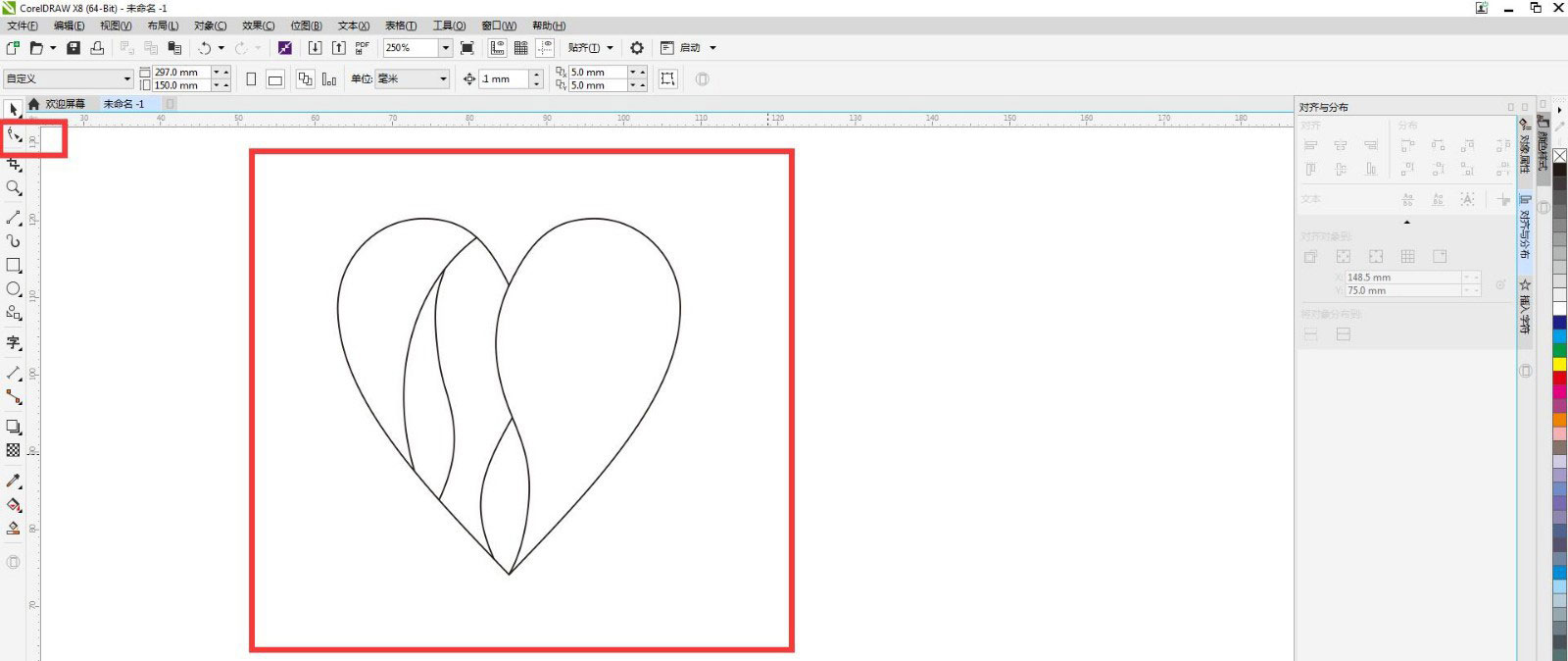Choose the Ellipse tool
This screenshot has height=661, width=1568.
[14, 289]
